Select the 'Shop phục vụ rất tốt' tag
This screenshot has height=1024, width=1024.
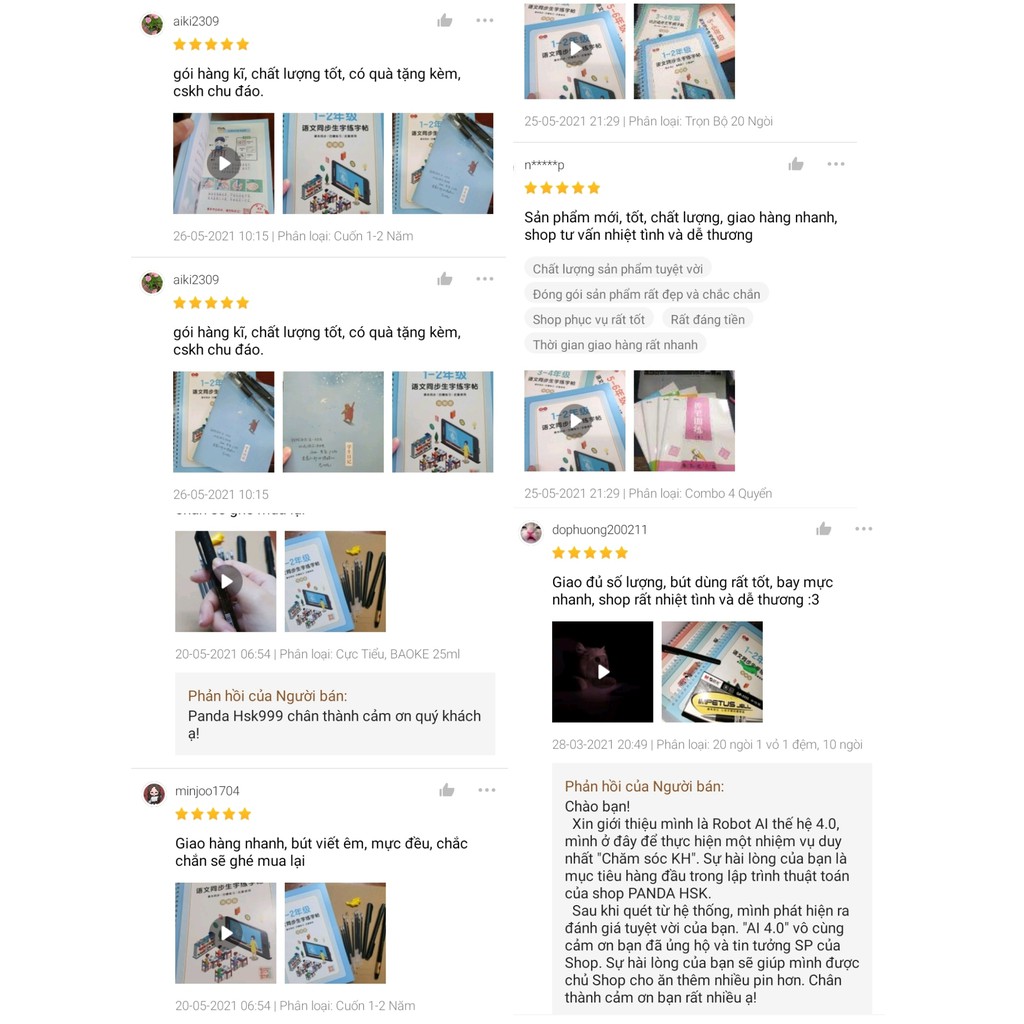click(x=588, y=319)
